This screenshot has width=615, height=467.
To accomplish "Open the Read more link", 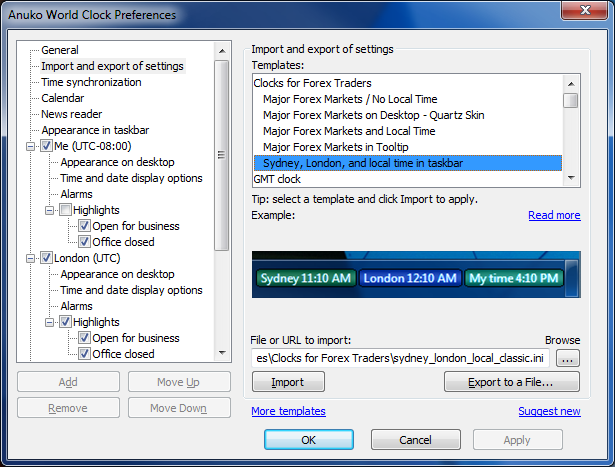I will click(x=554, y=215).
